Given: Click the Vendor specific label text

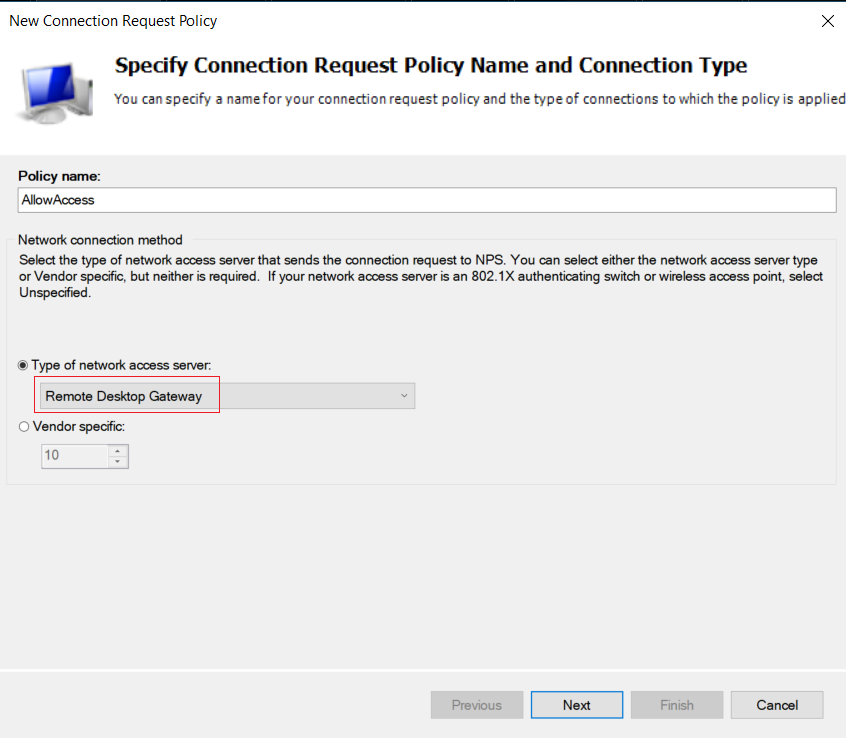Looking at the screenshot, I should tap(79, 427).
